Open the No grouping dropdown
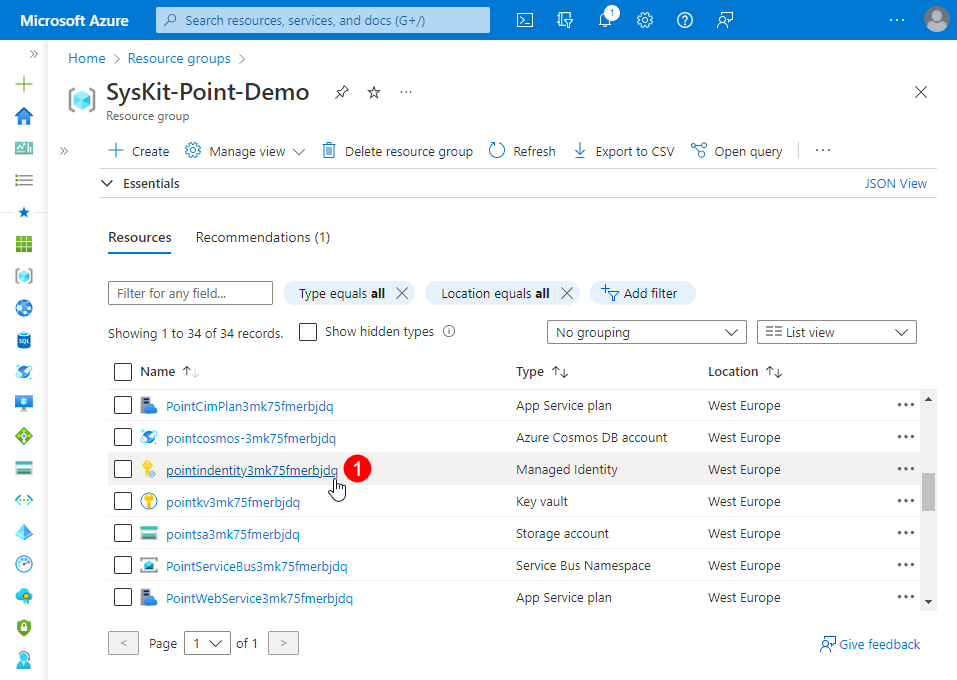 click(646, 331)
